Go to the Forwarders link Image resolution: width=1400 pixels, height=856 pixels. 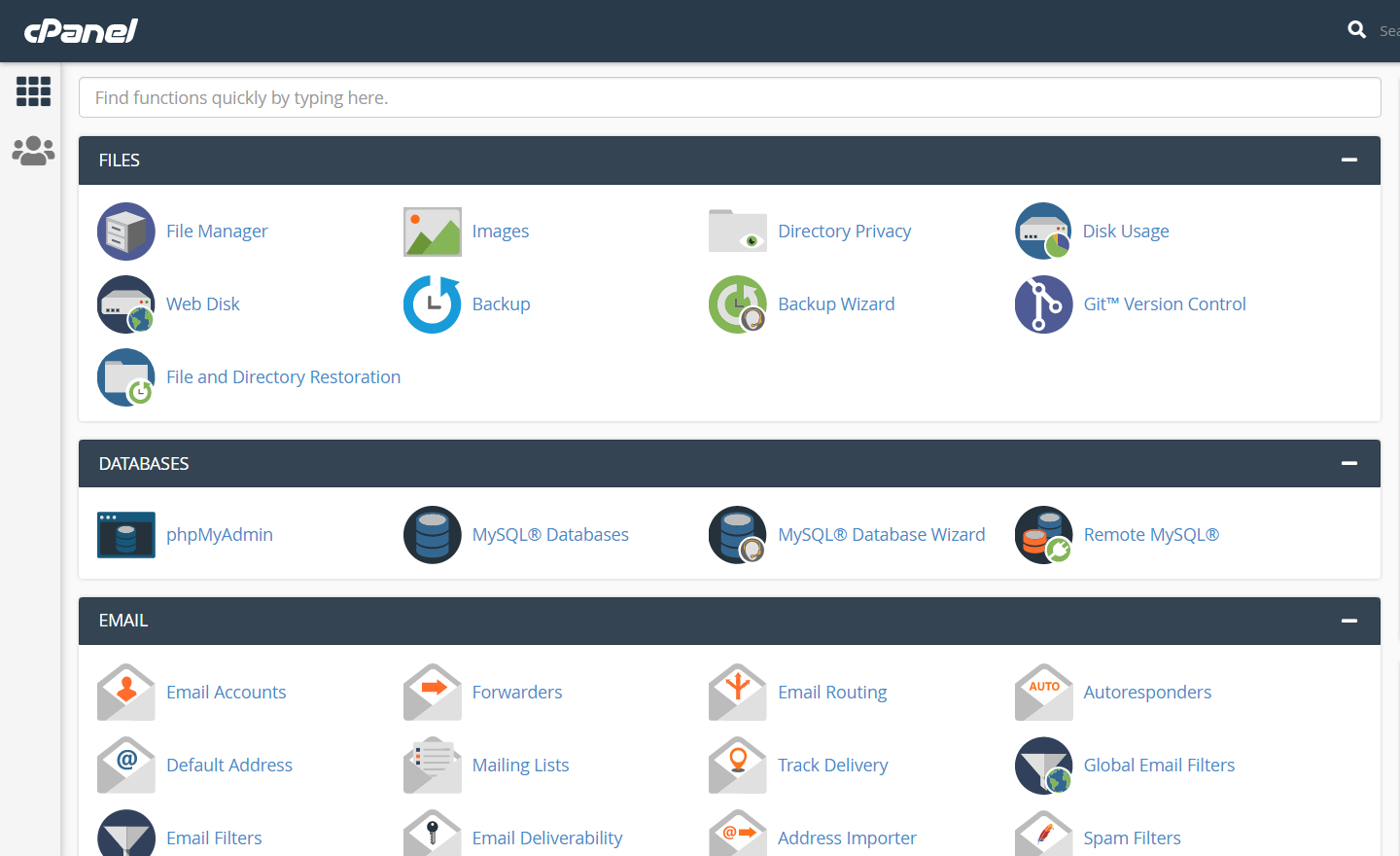pos(517,693)
